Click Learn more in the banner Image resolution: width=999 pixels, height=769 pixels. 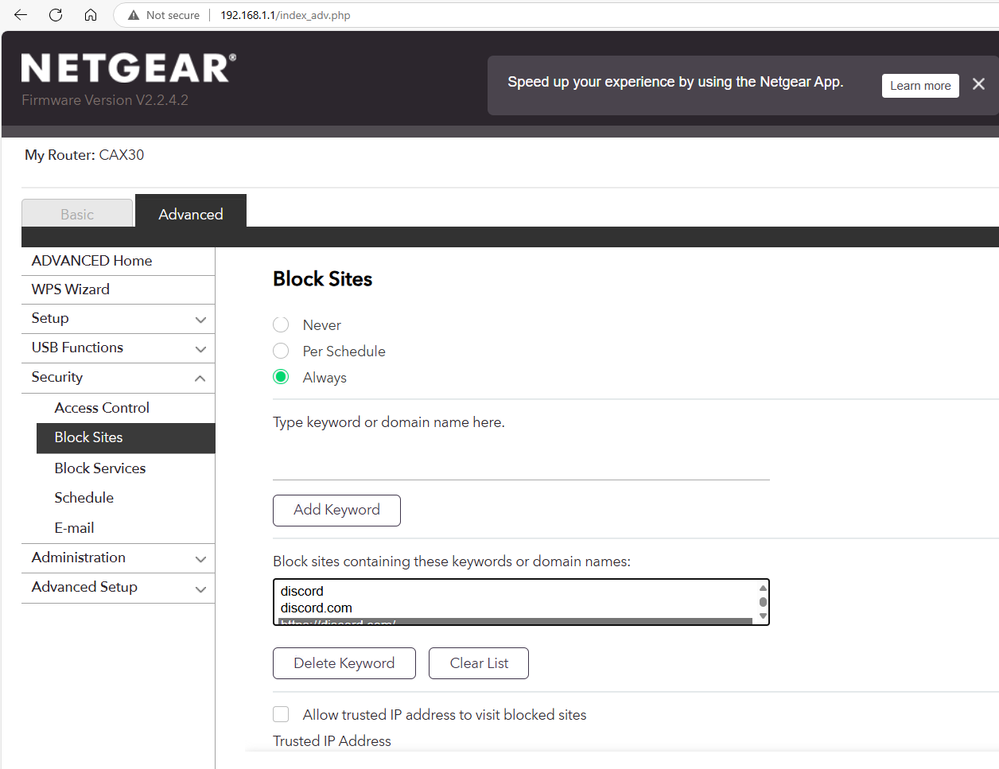coord(920,85)
